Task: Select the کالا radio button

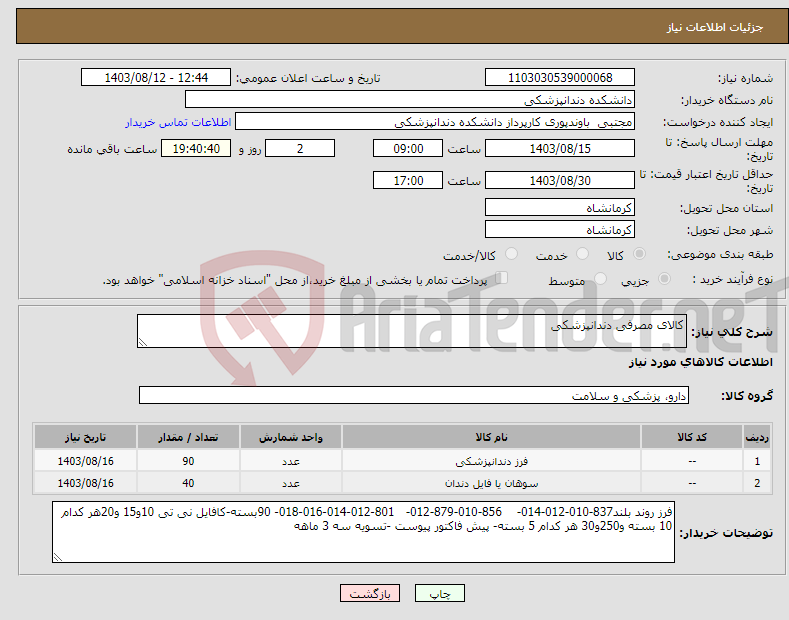Action: [639, 254]
